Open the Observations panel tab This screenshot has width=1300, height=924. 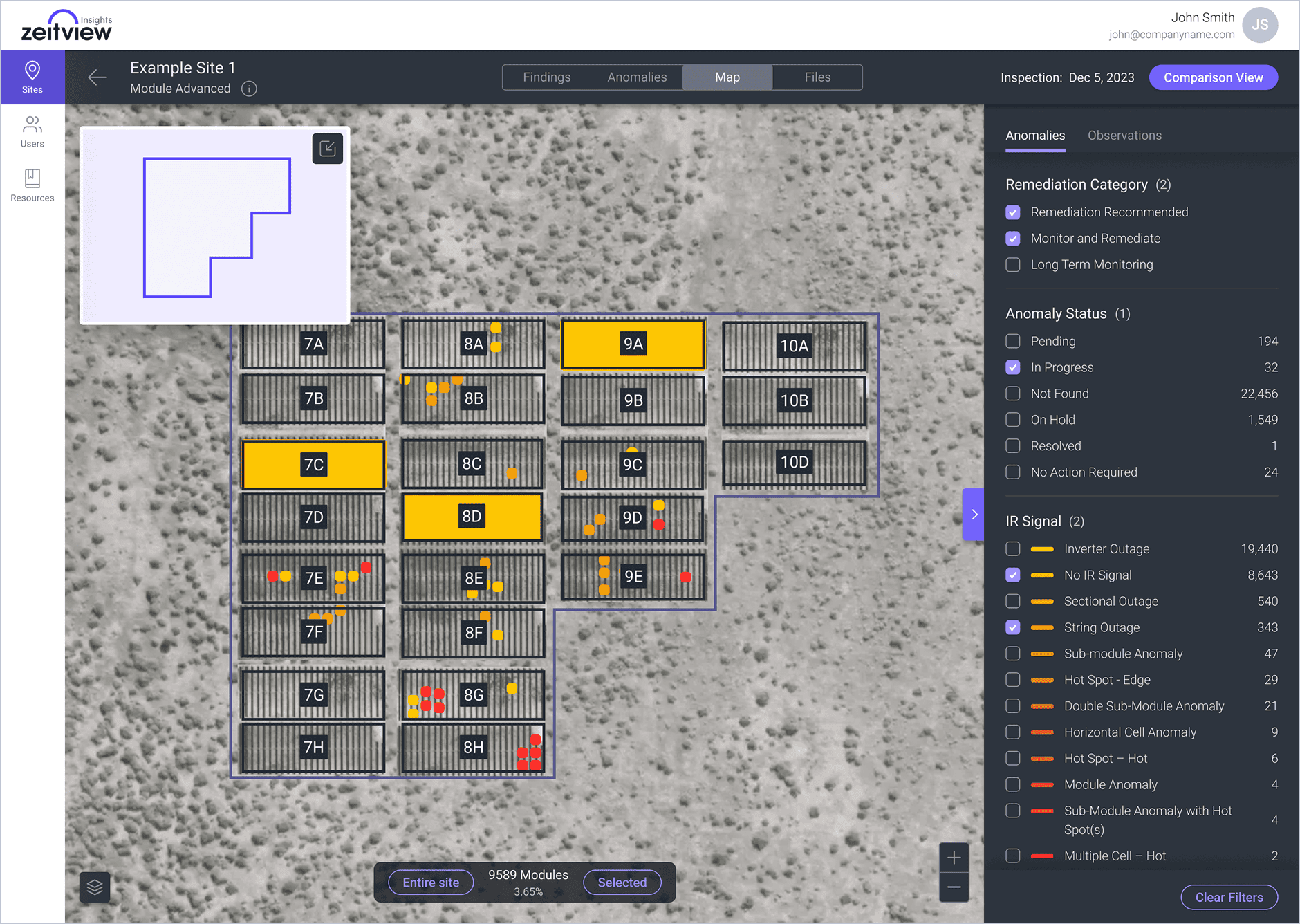click(x=1124, y=136)
